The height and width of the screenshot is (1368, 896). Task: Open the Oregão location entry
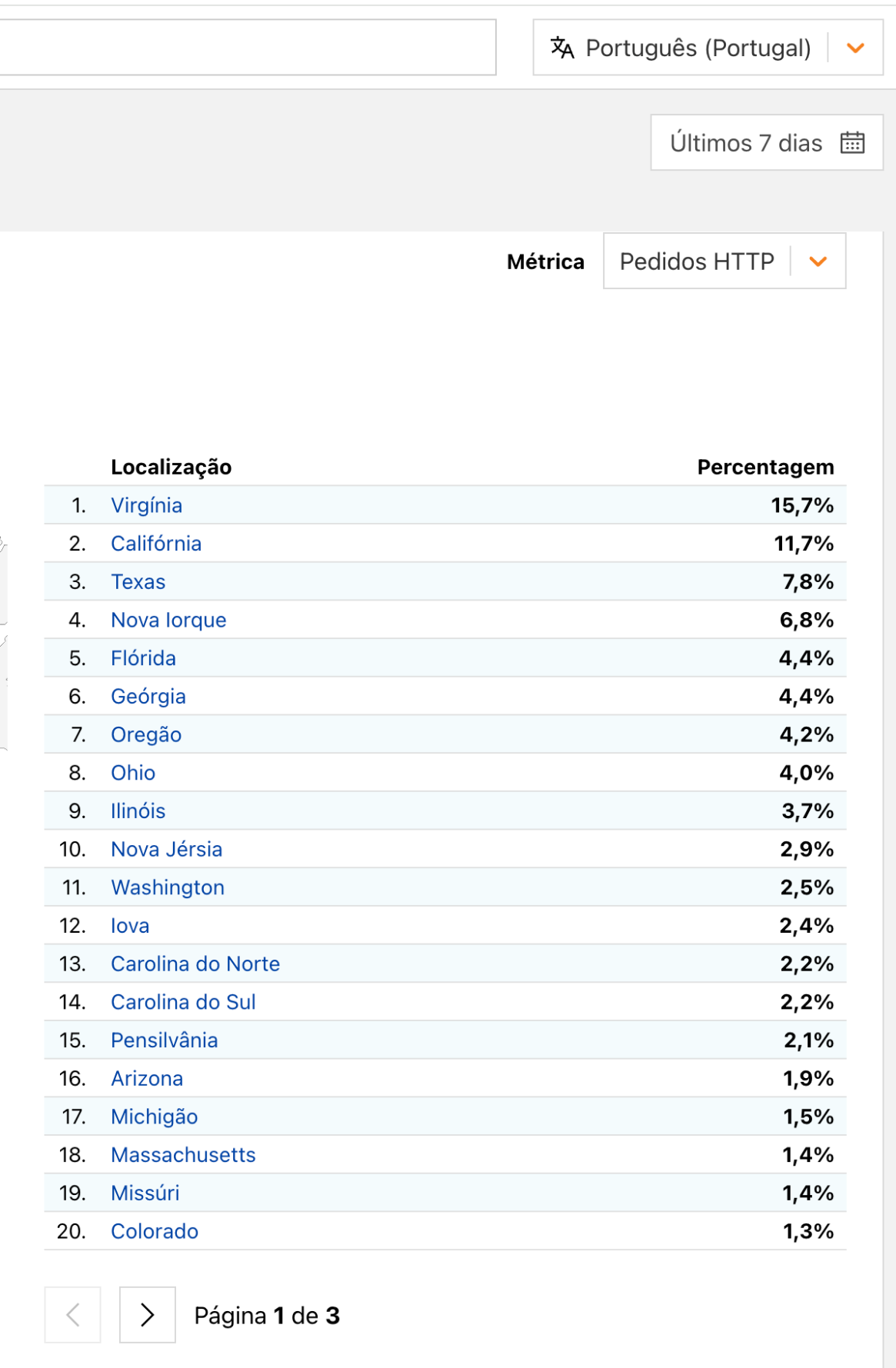(146, 734)
